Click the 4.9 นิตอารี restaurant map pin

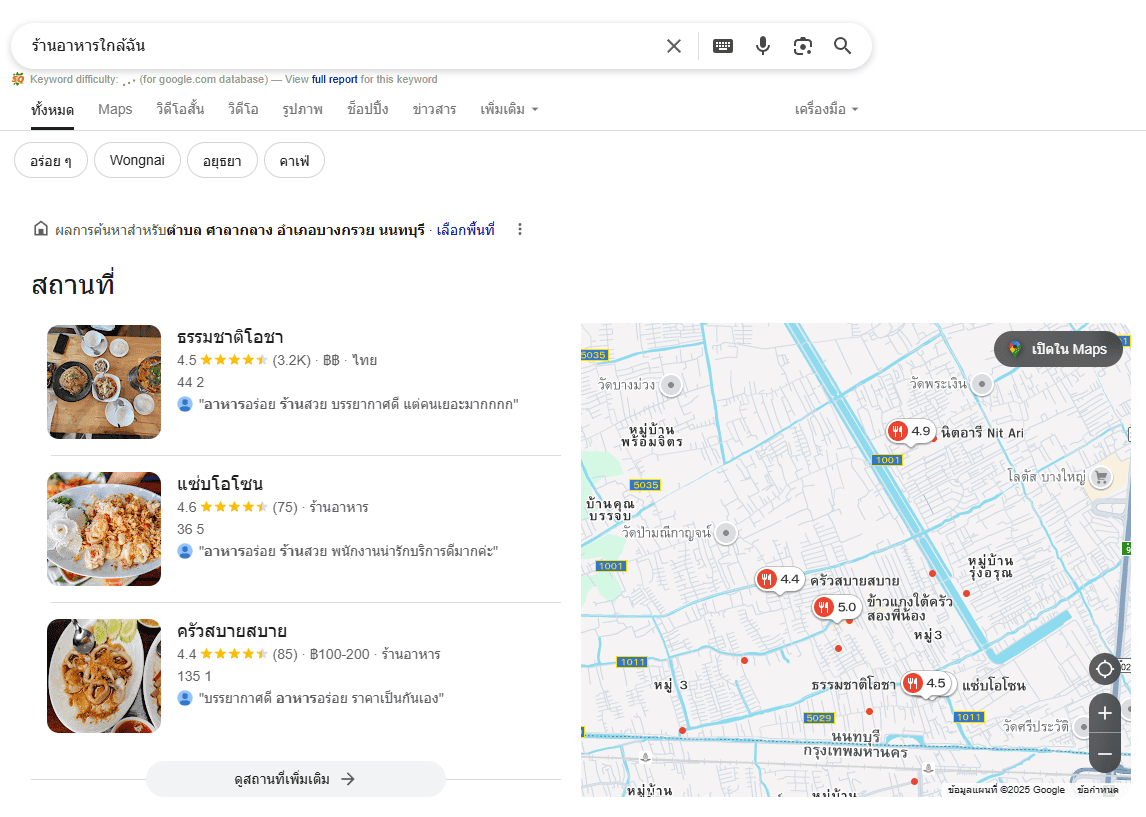point(911,432)
